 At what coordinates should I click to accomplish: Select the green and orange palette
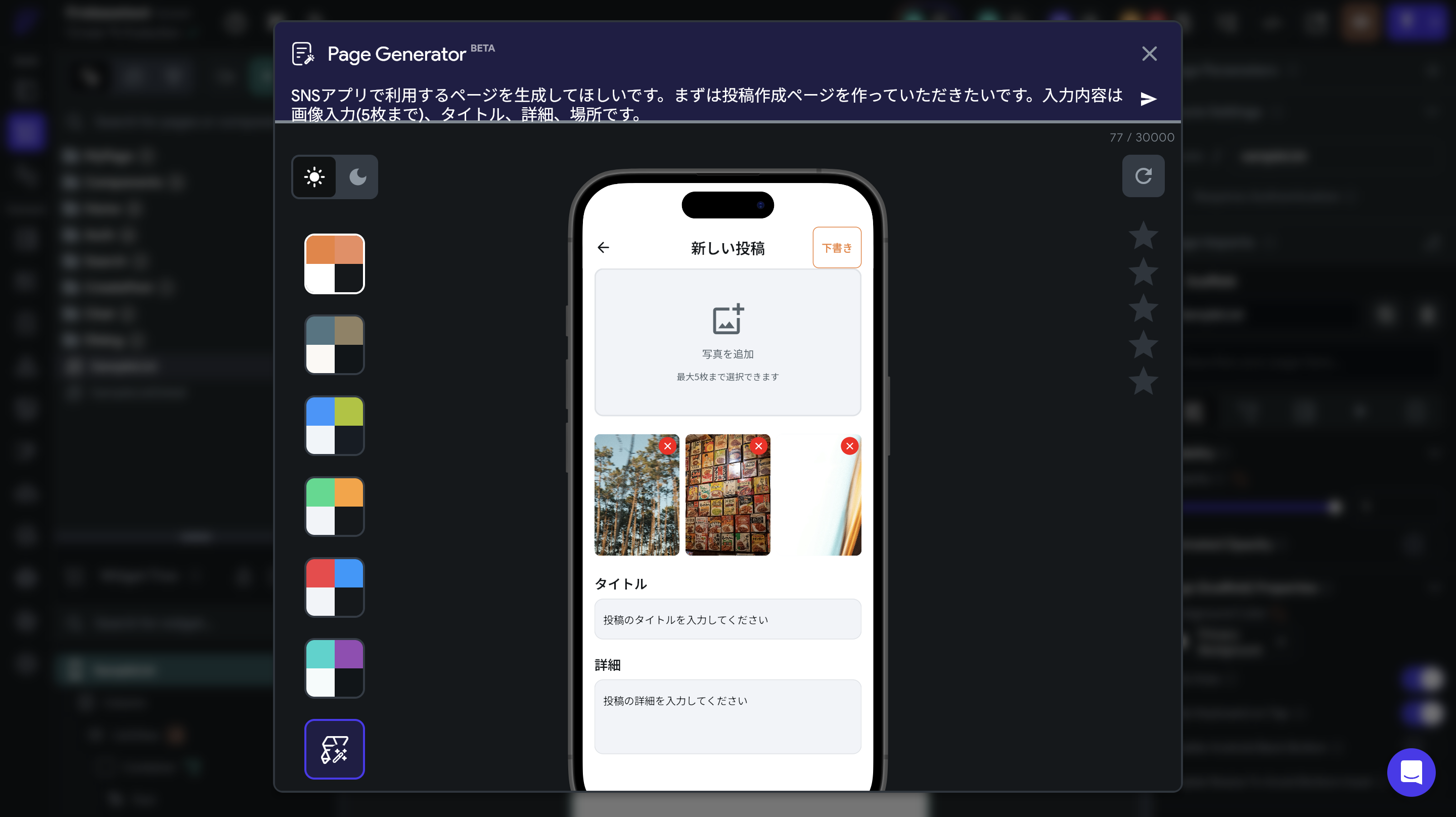pyautogui.click(x=334, y=507)
